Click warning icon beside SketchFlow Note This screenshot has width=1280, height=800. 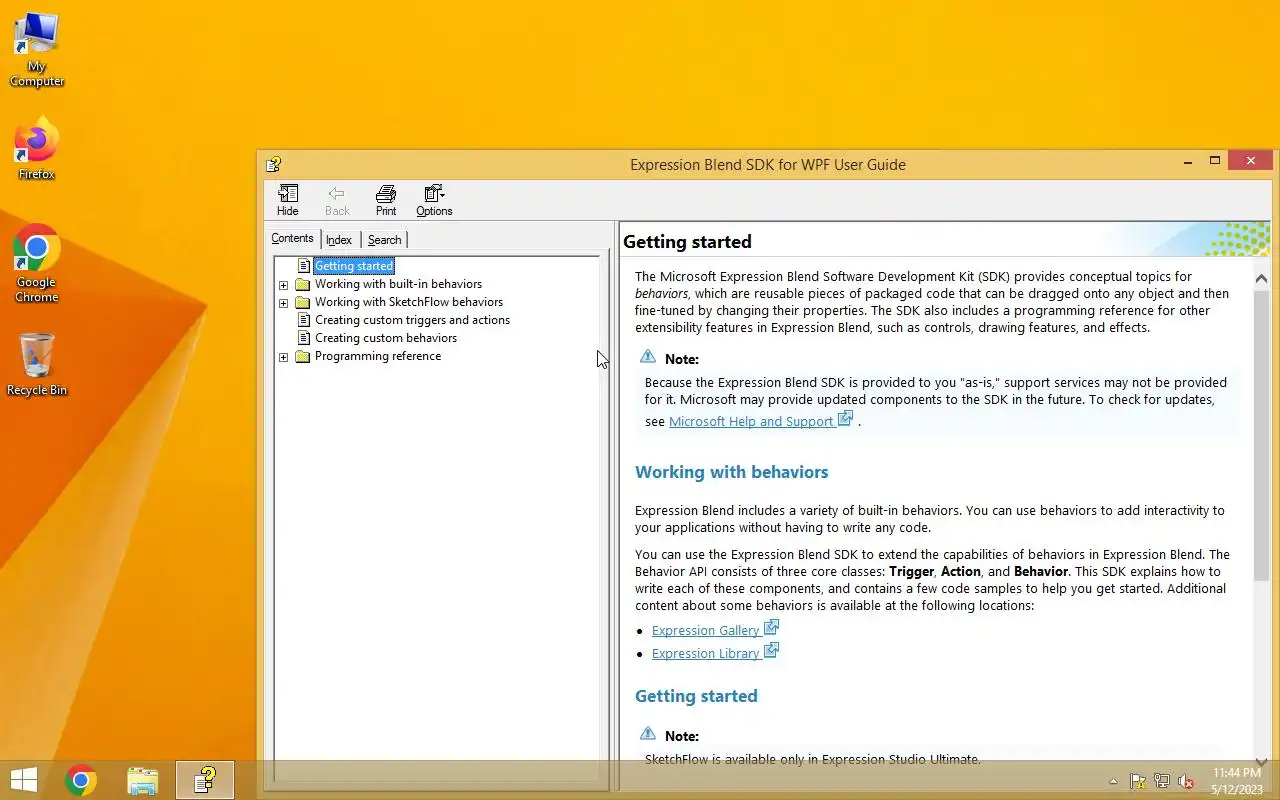[648, 734]
